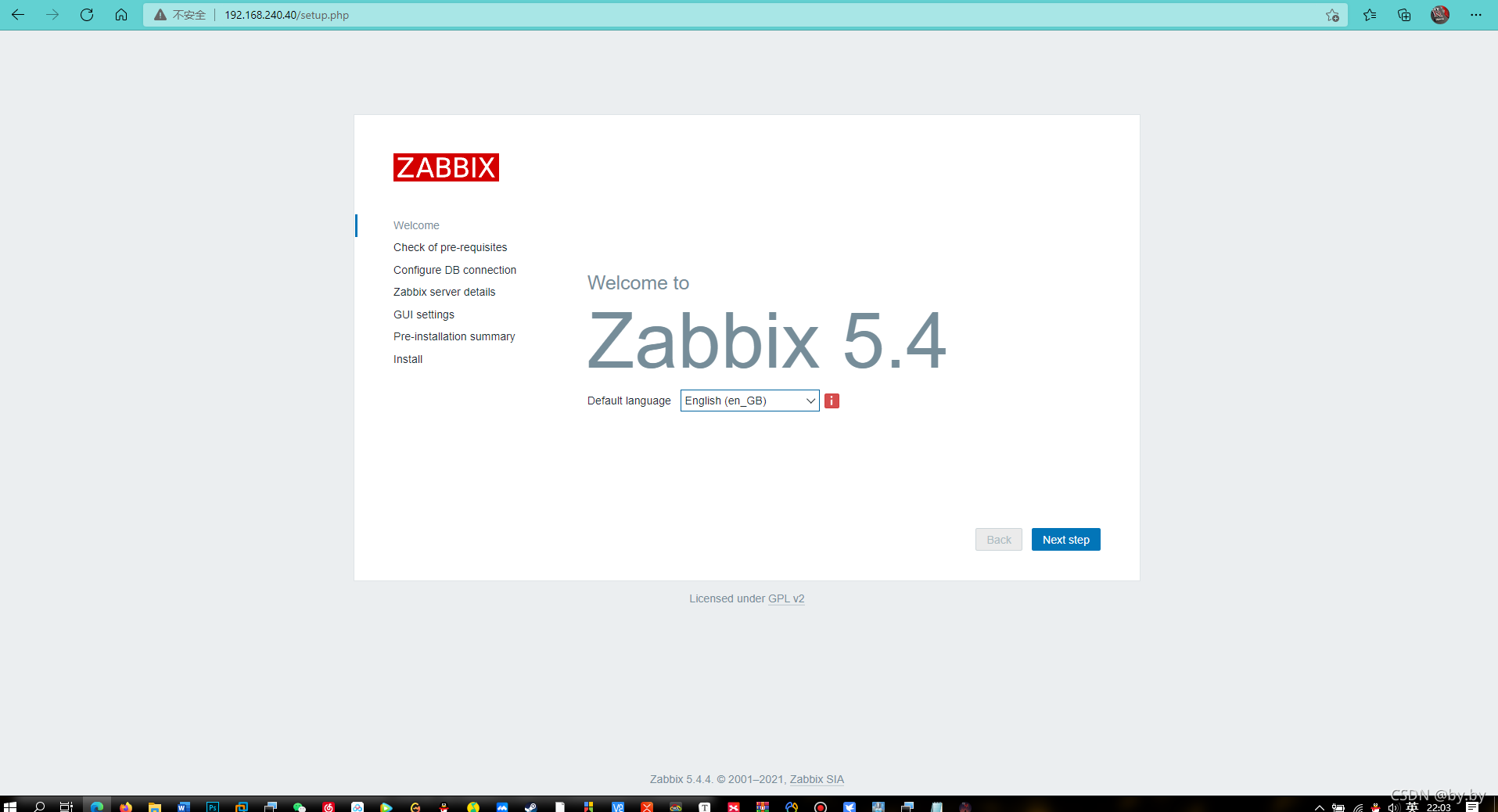Add this page to favorites with the star
Image resolution: width=1498 pixels, height=812 pixels.
1332,15
